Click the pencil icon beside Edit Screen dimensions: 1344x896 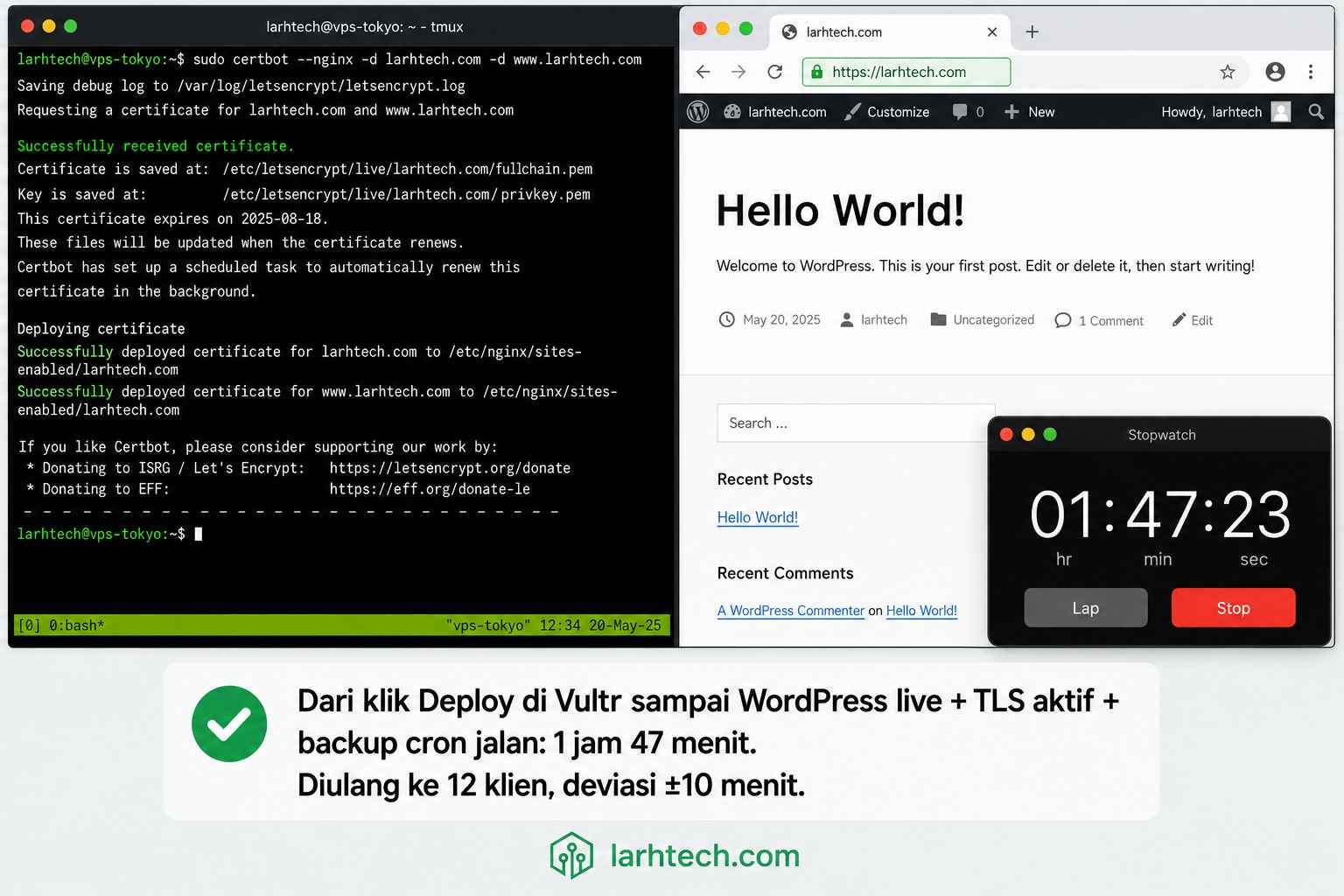[x=1179, y=319]
